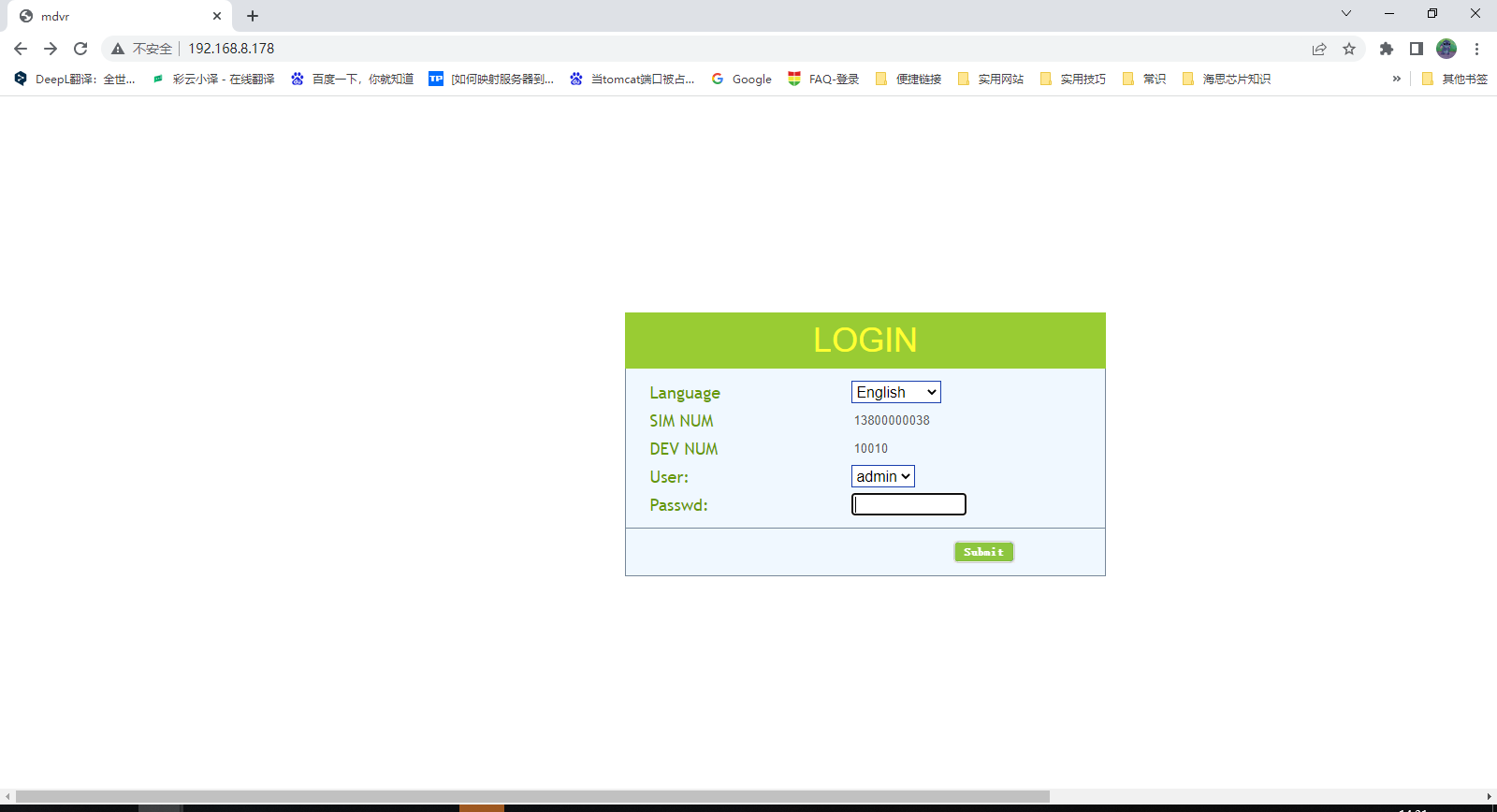Open the Extensions puzzle icon
Viewport: 1497px width, 812px height.
[1387, 49]
